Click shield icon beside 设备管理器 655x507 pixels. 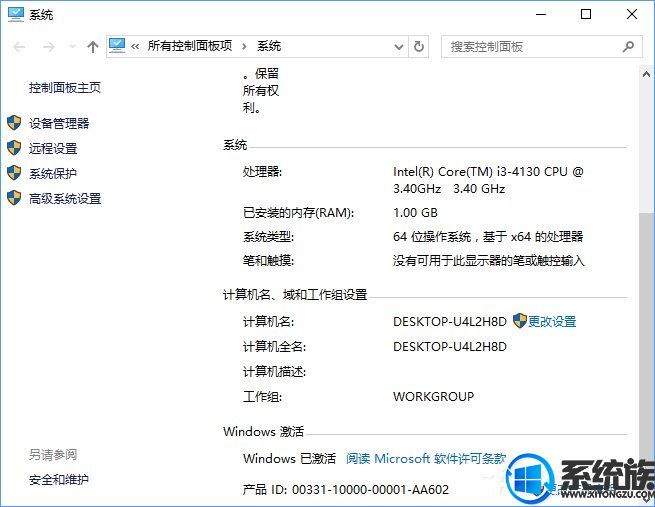[14, 123]
